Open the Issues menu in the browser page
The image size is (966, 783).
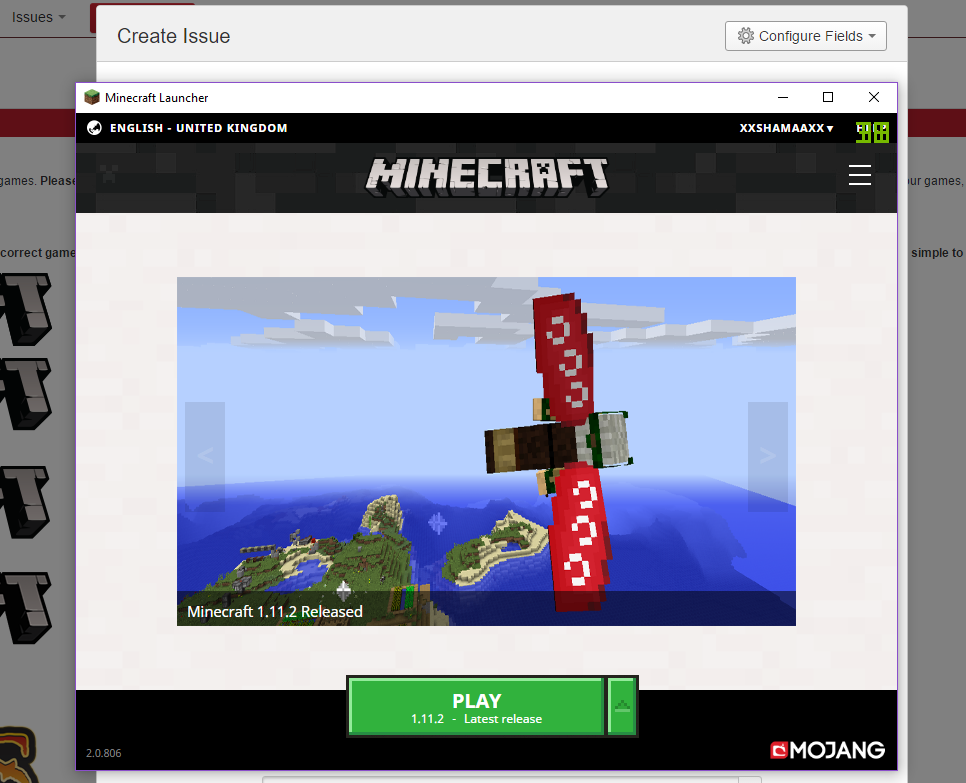pyautogui.click(x=38, y=17)
